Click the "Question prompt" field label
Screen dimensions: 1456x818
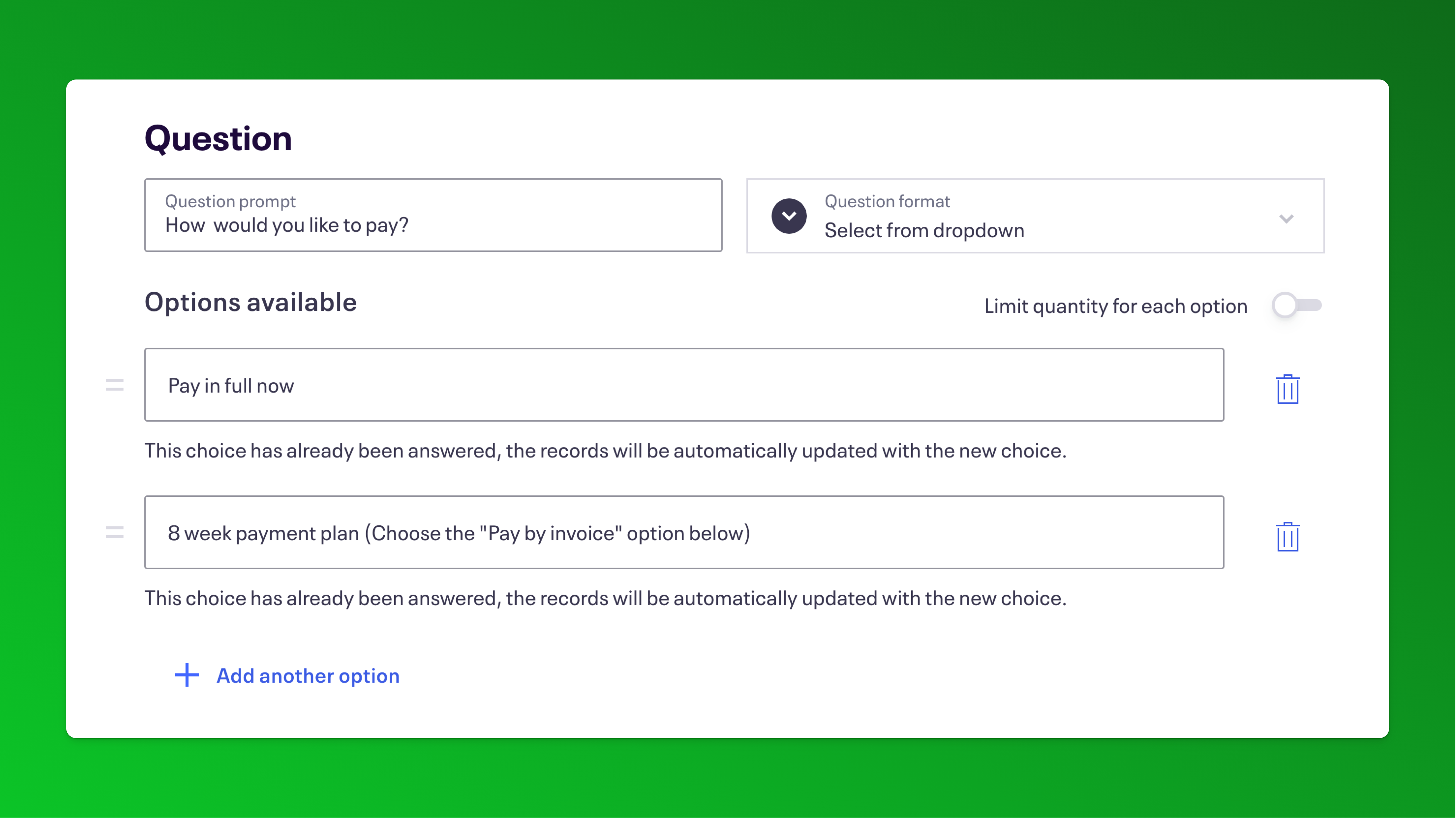pos(230,201)
